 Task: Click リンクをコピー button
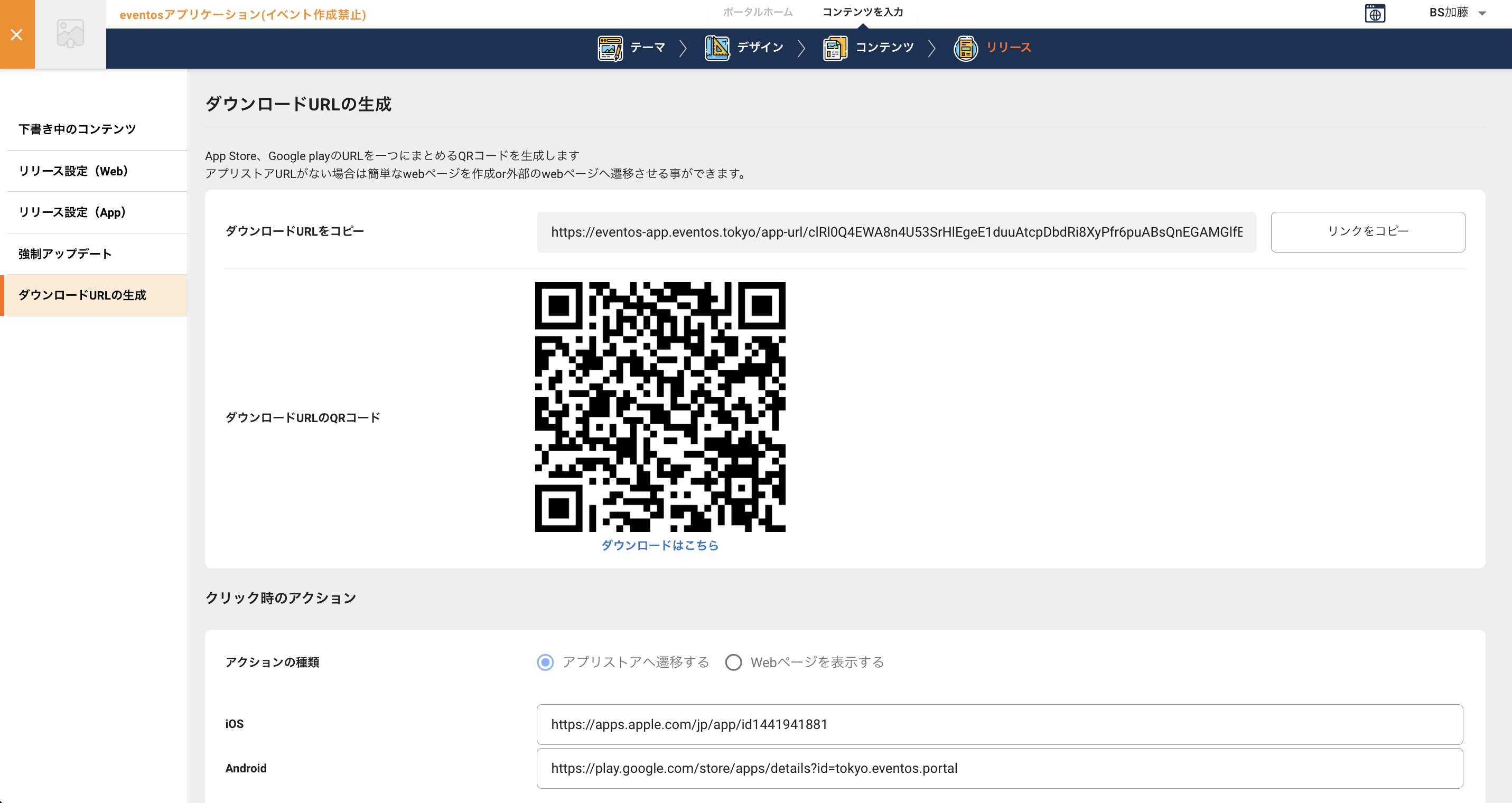(1368, 232)
